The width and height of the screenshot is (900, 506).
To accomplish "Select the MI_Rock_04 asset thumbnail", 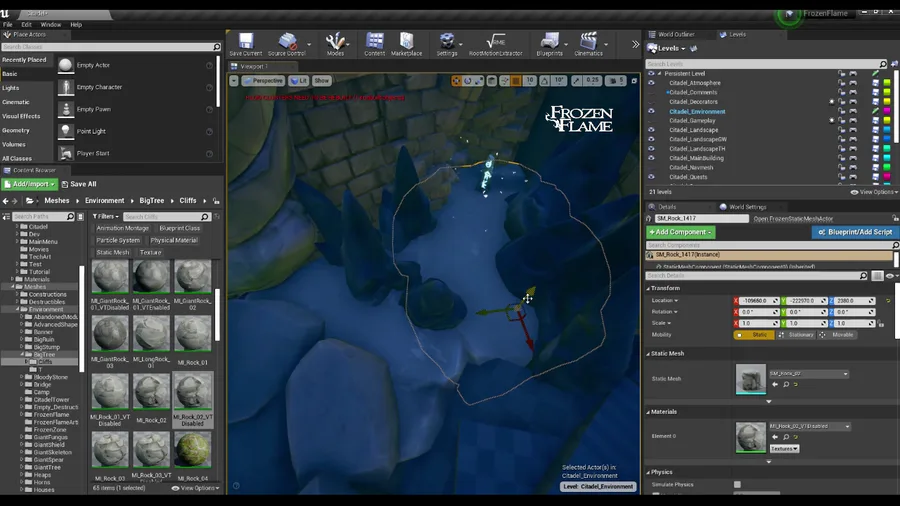I will coord(193,449).
